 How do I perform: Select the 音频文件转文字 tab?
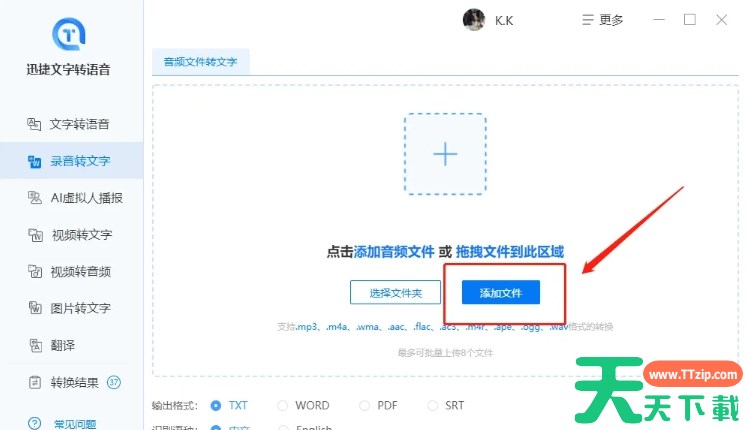201,62
